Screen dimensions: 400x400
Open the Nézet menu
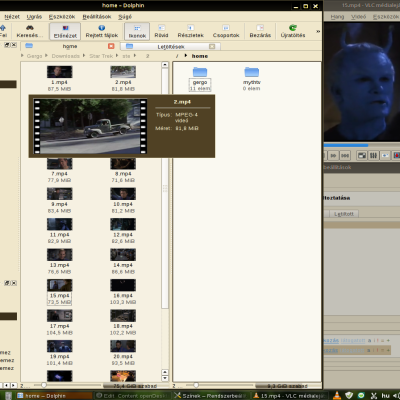coord(12,16)
